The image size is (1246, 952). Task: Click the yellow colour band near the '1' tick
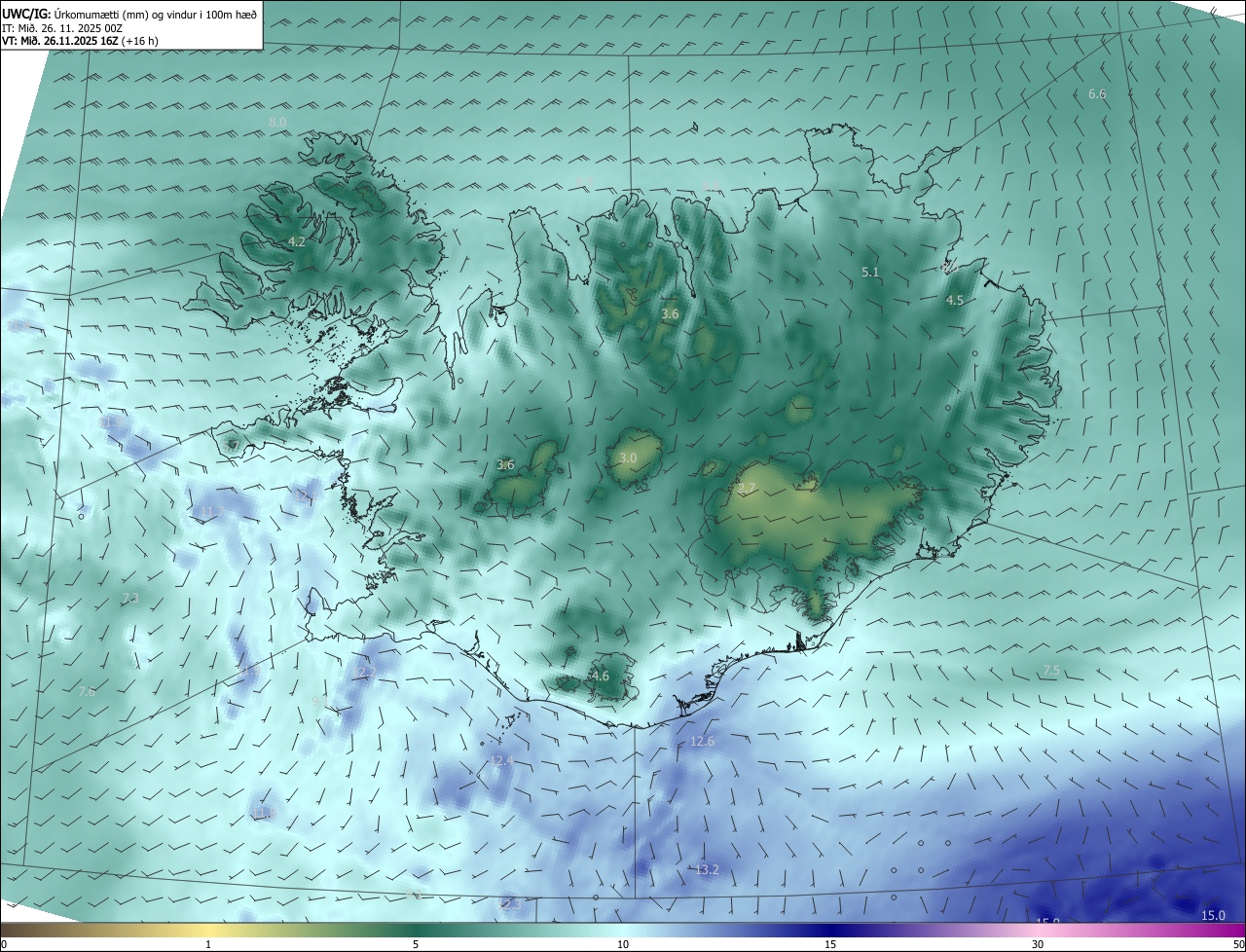coord(208,930)
